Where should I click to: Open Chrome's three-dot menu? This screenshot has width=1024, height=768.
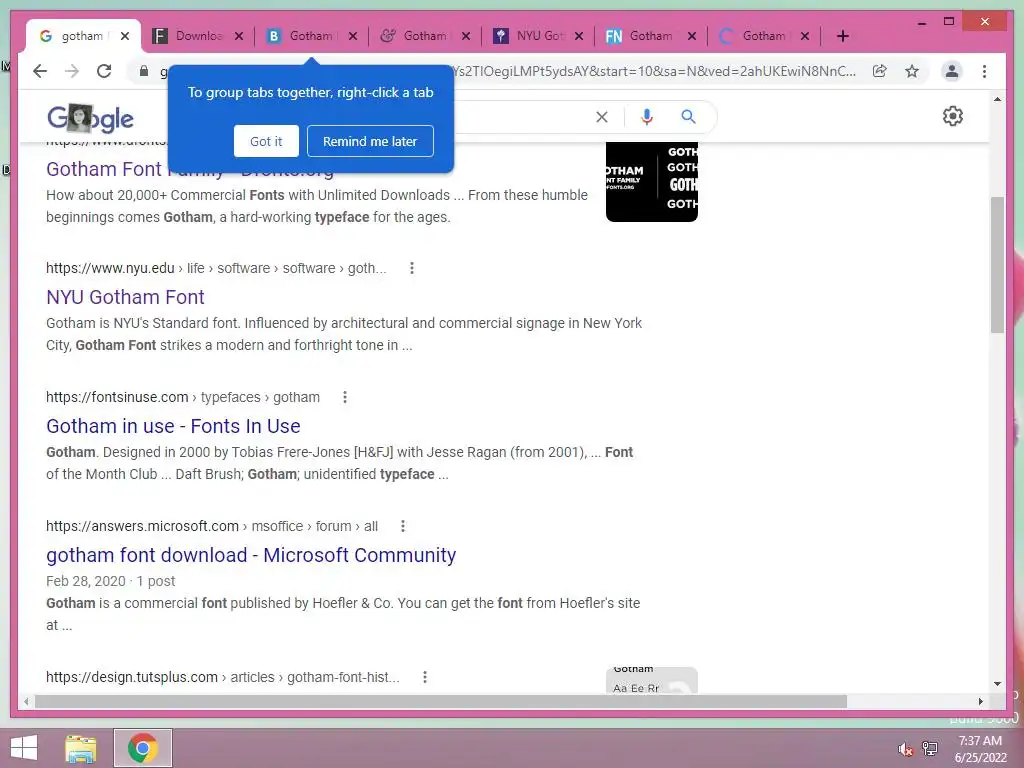pos(984,71)
